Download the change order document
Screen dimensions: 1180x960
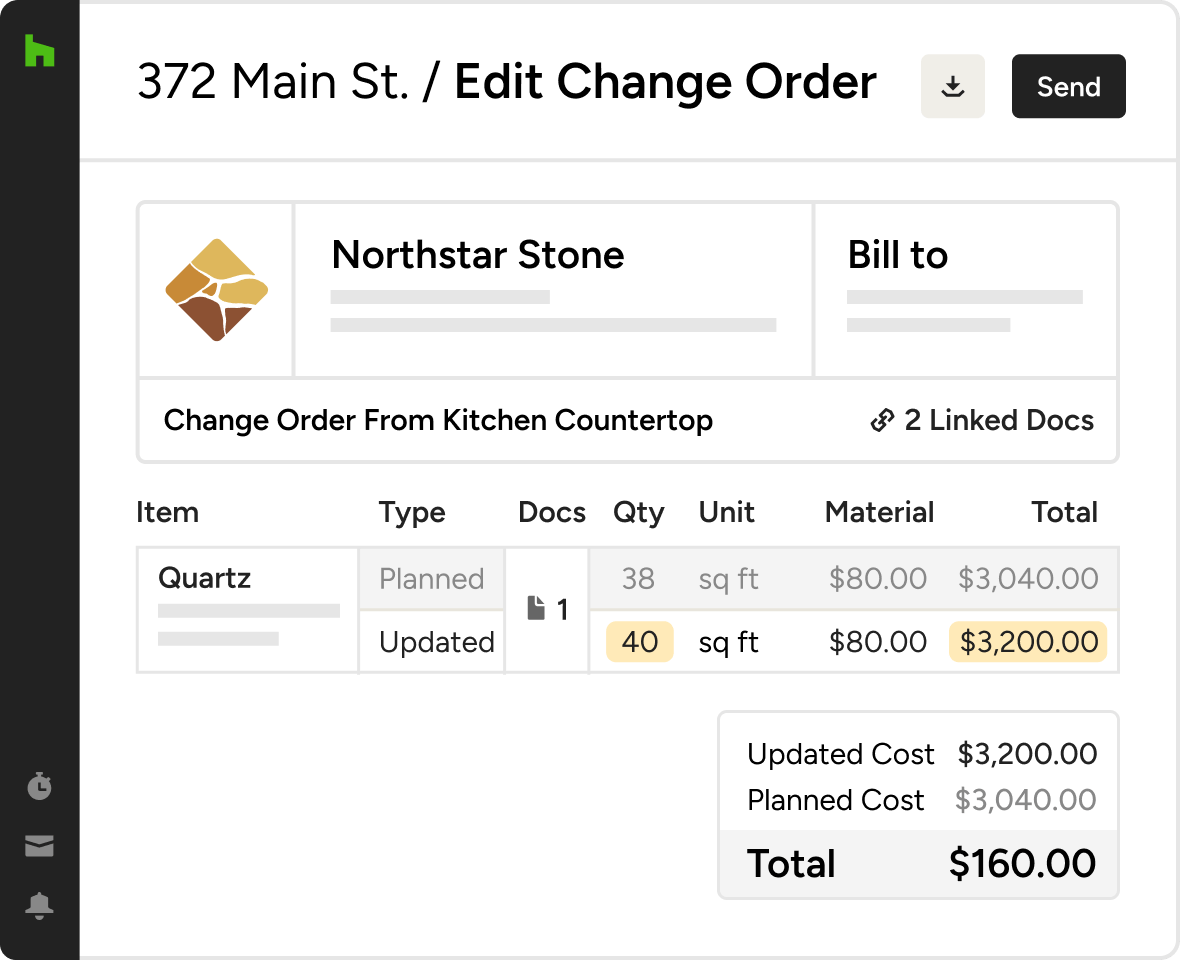click(953, 87)
